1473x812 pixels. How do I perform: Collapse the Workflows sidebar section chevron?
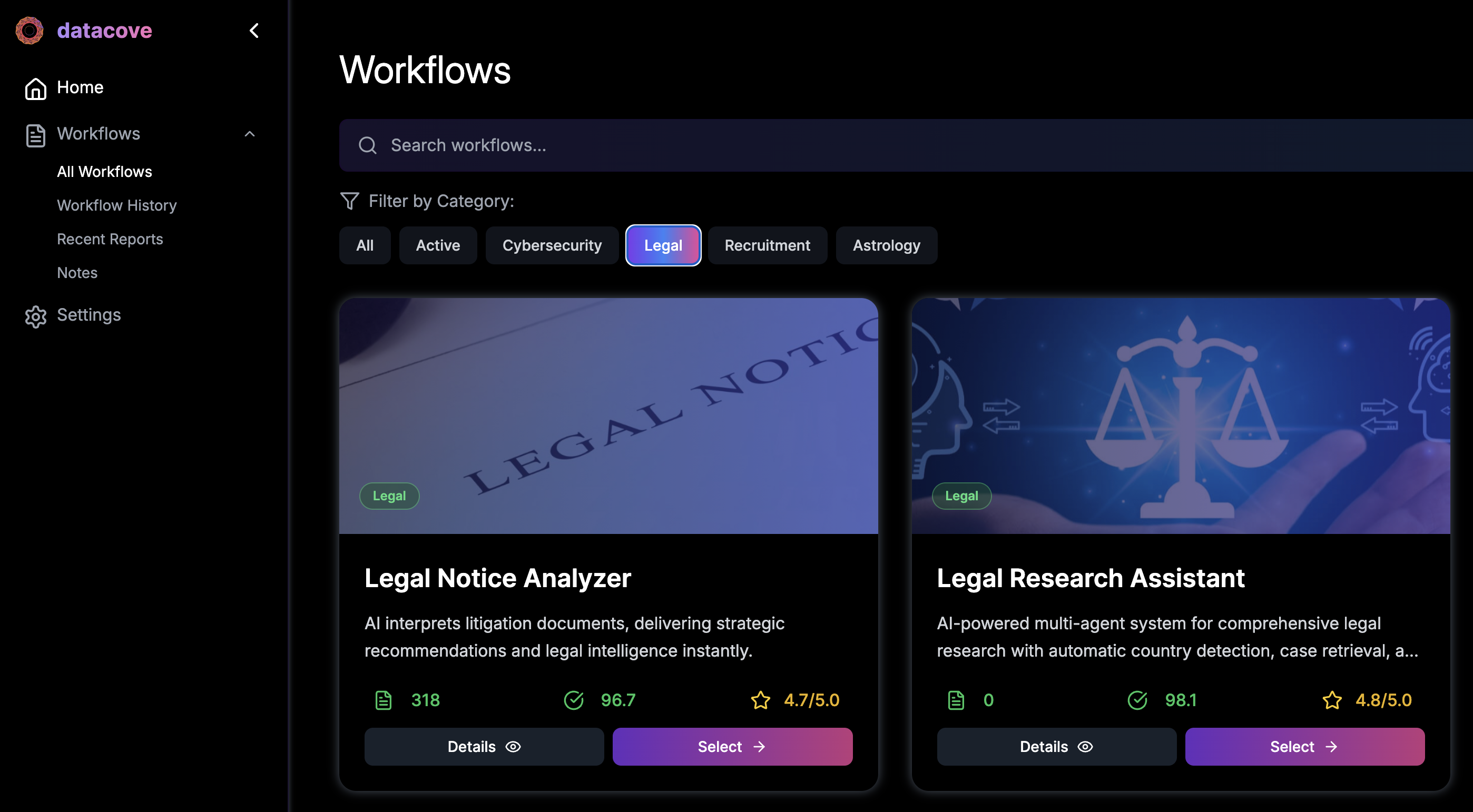click(249, 134)
